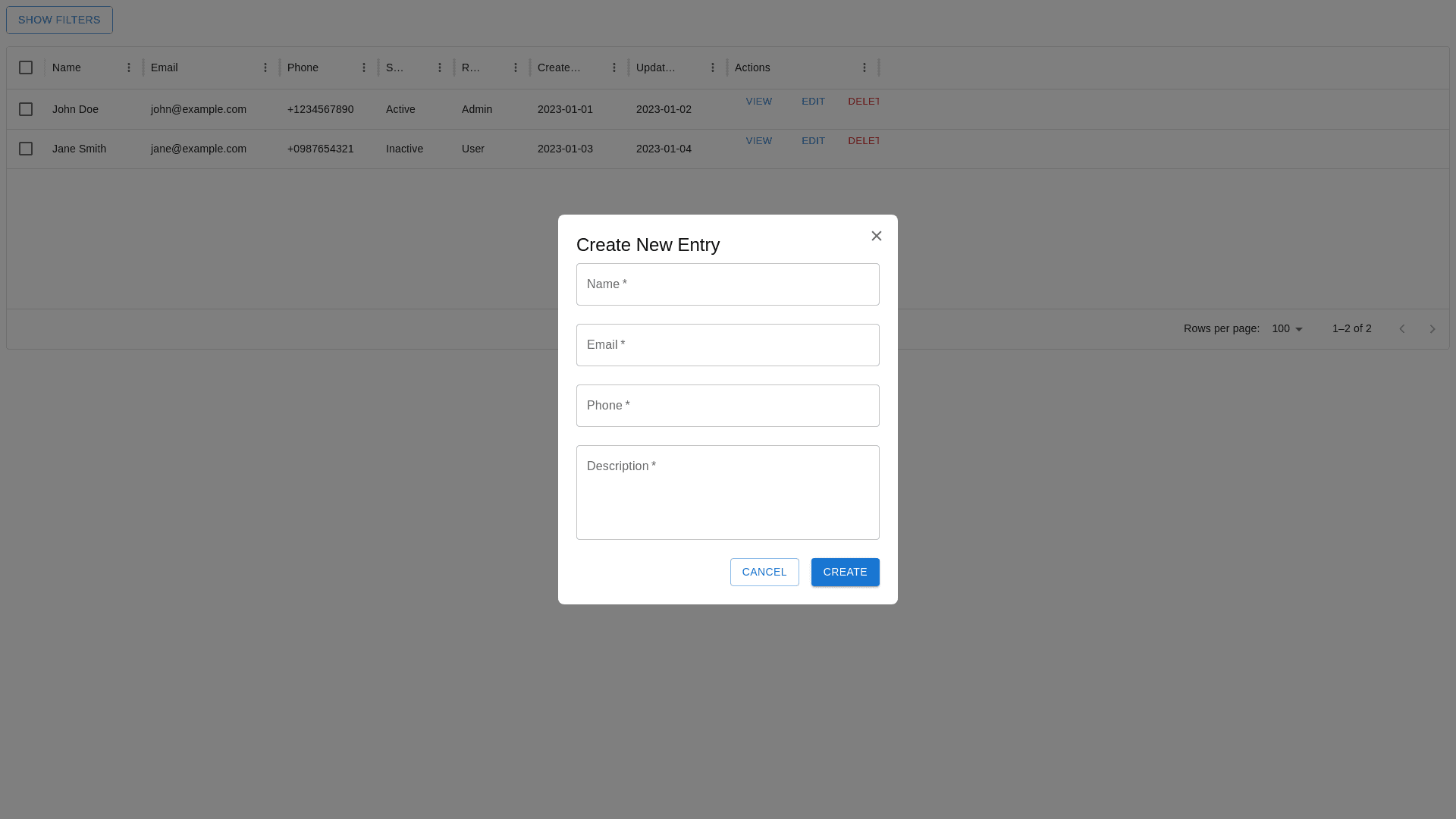This screenshot has height=819, width=1456.
Task: Close the Create New Entry dialog
Action: (x=877, y=236)
